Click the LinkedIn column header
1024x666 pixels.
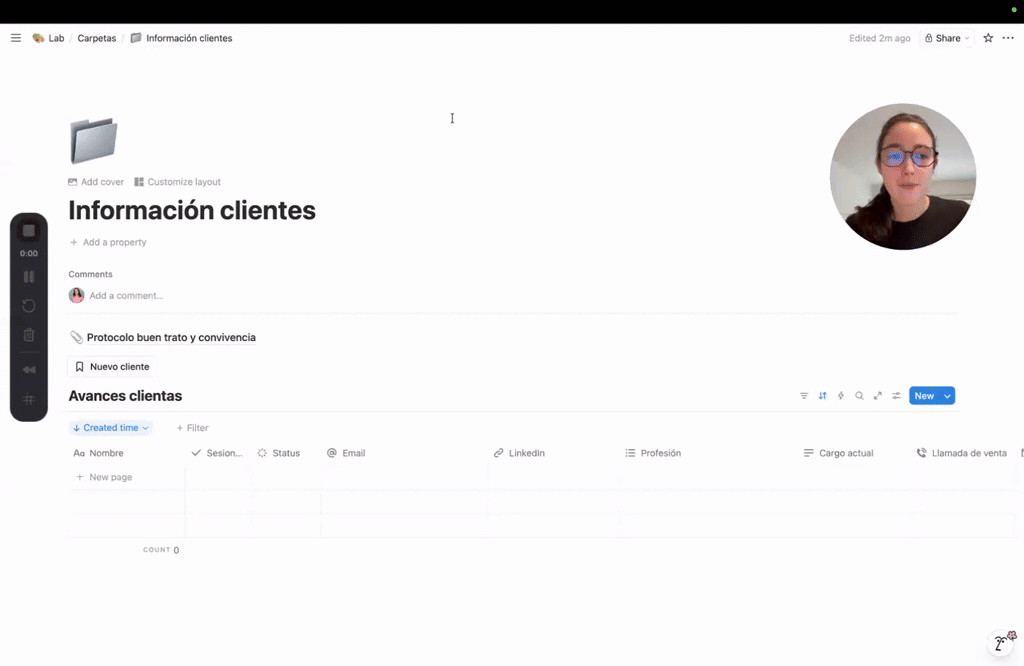(x=519, y=453)
